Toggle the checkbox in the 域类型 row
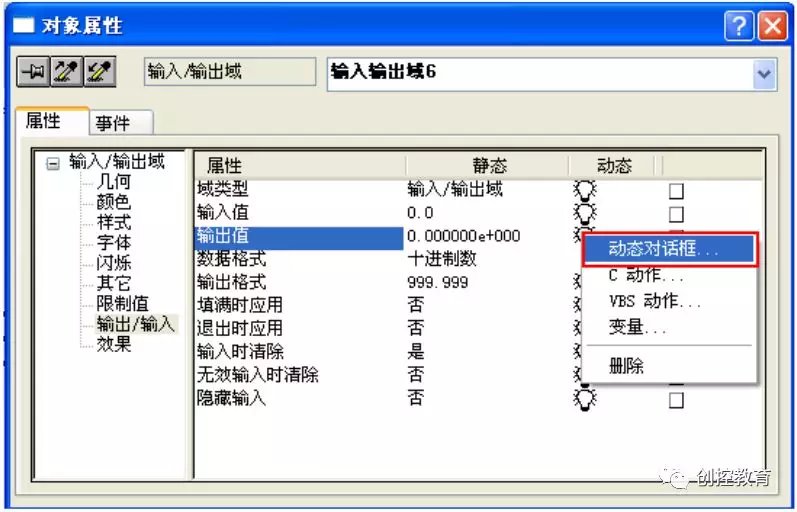Image resolution: width=797 pixels, height=512 pixels. click(676, 191)
